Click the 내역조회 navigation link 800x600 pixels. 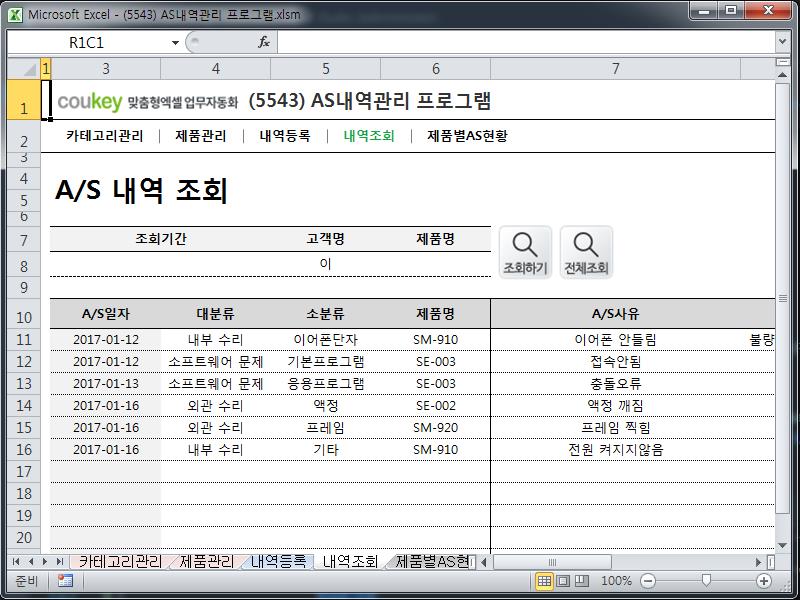pyautogui.click(x=369, y=136)
